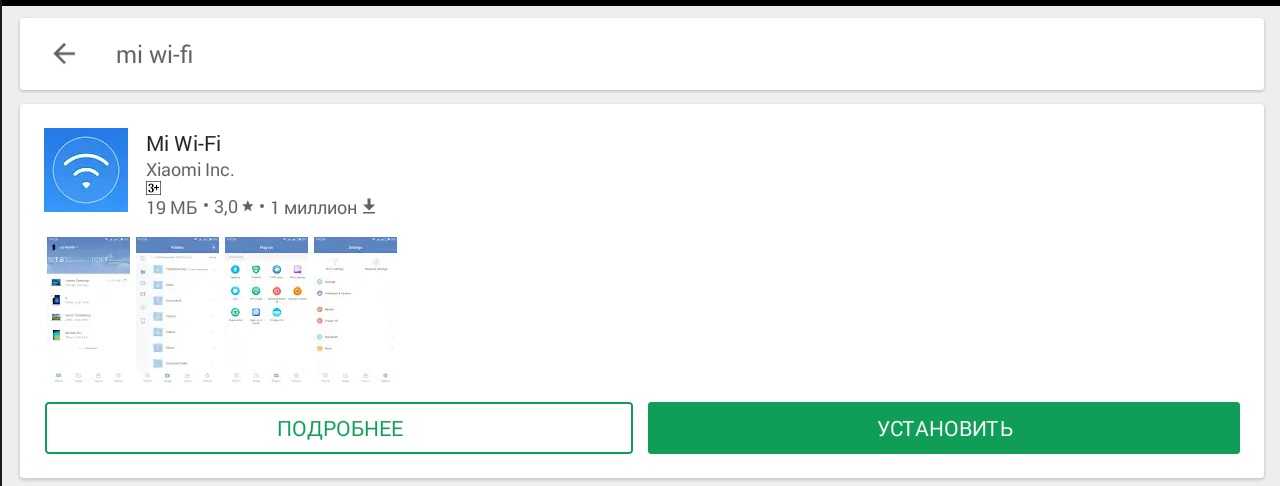Tap the 3+ age rating badge
1280x486 pixels.
click(153, 187)
